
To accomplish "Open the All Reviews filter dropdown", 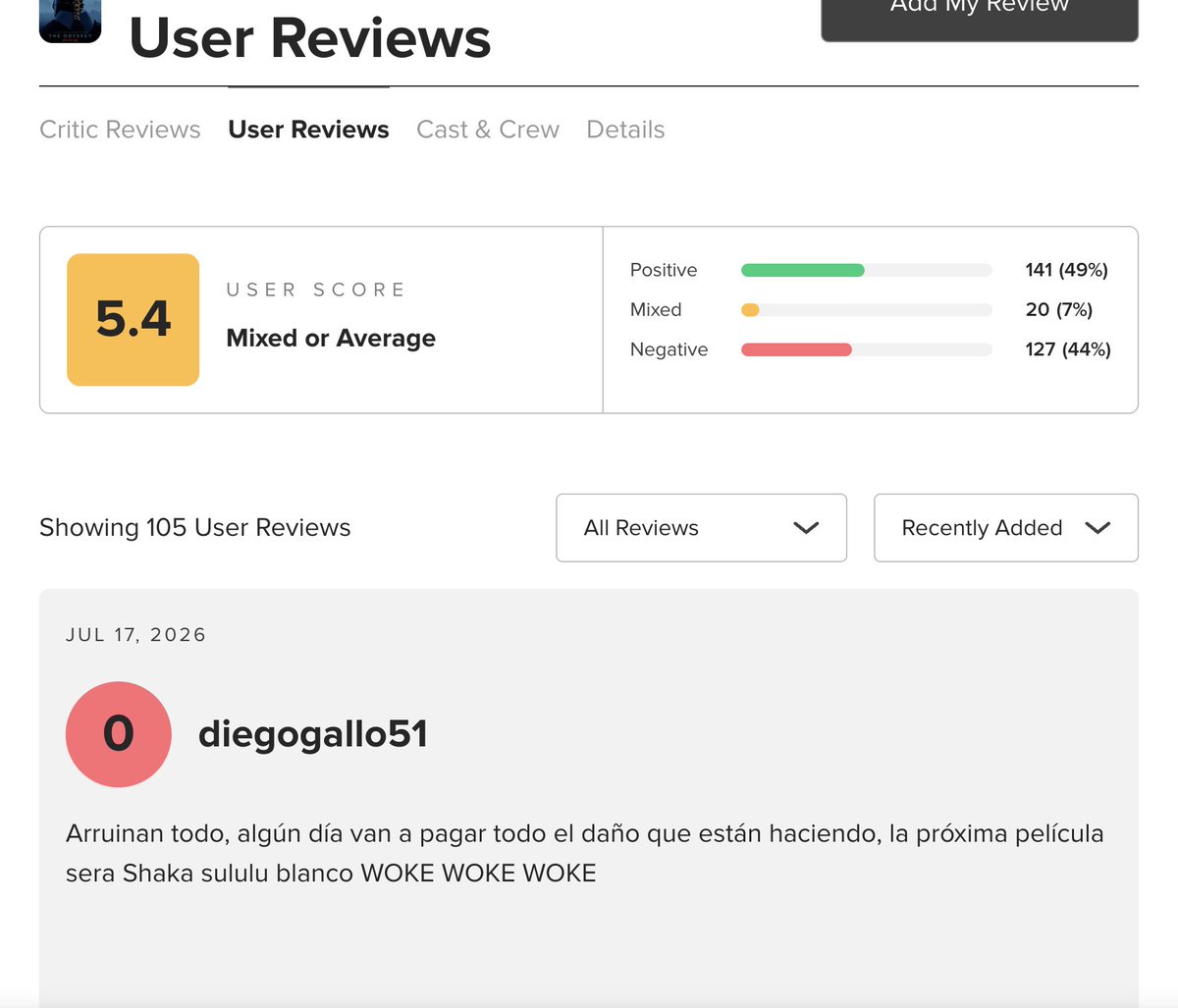I will (x=701, y=528).
